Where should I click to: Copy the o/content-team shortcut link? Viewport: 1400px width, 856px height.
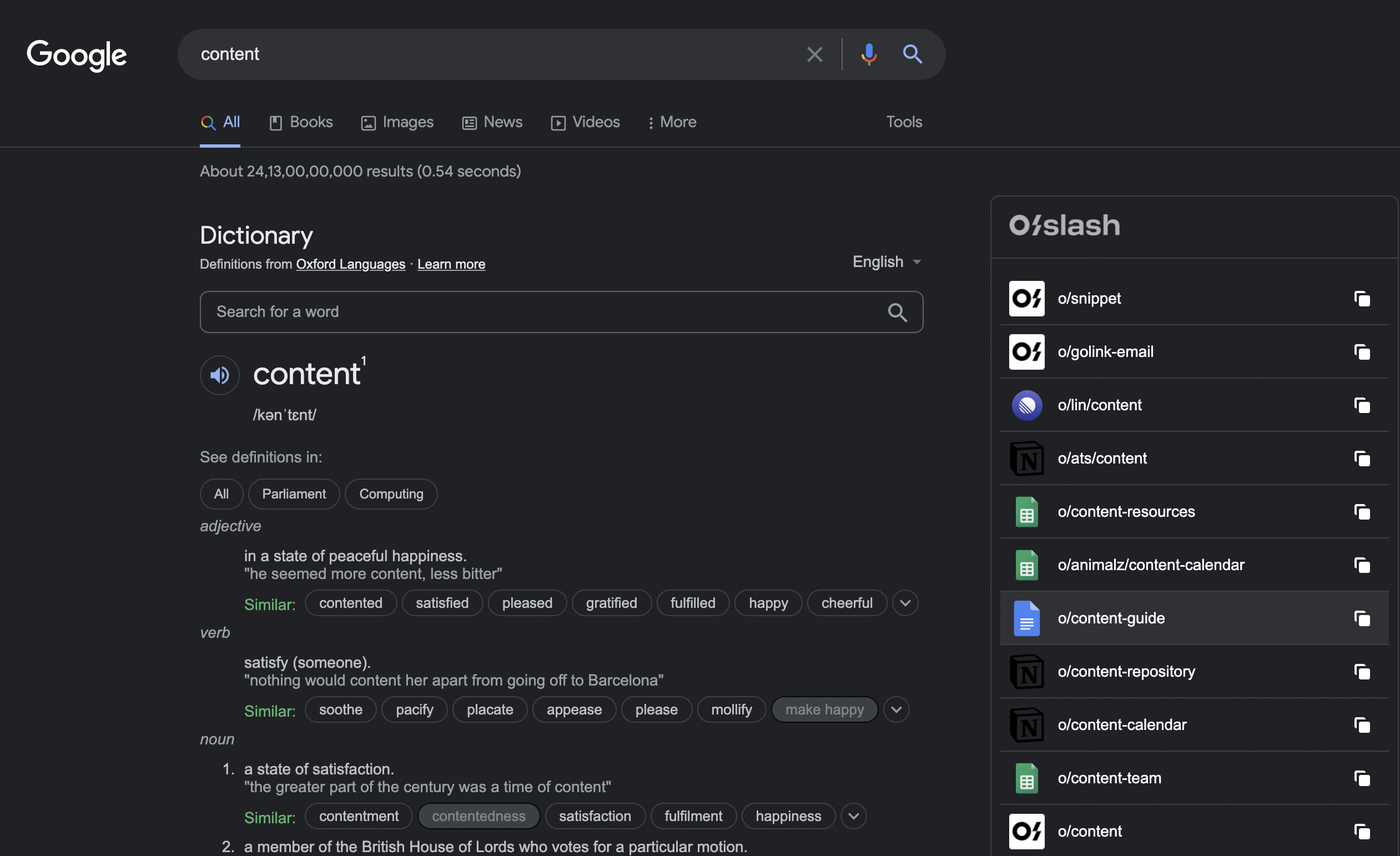(1361, 778)
